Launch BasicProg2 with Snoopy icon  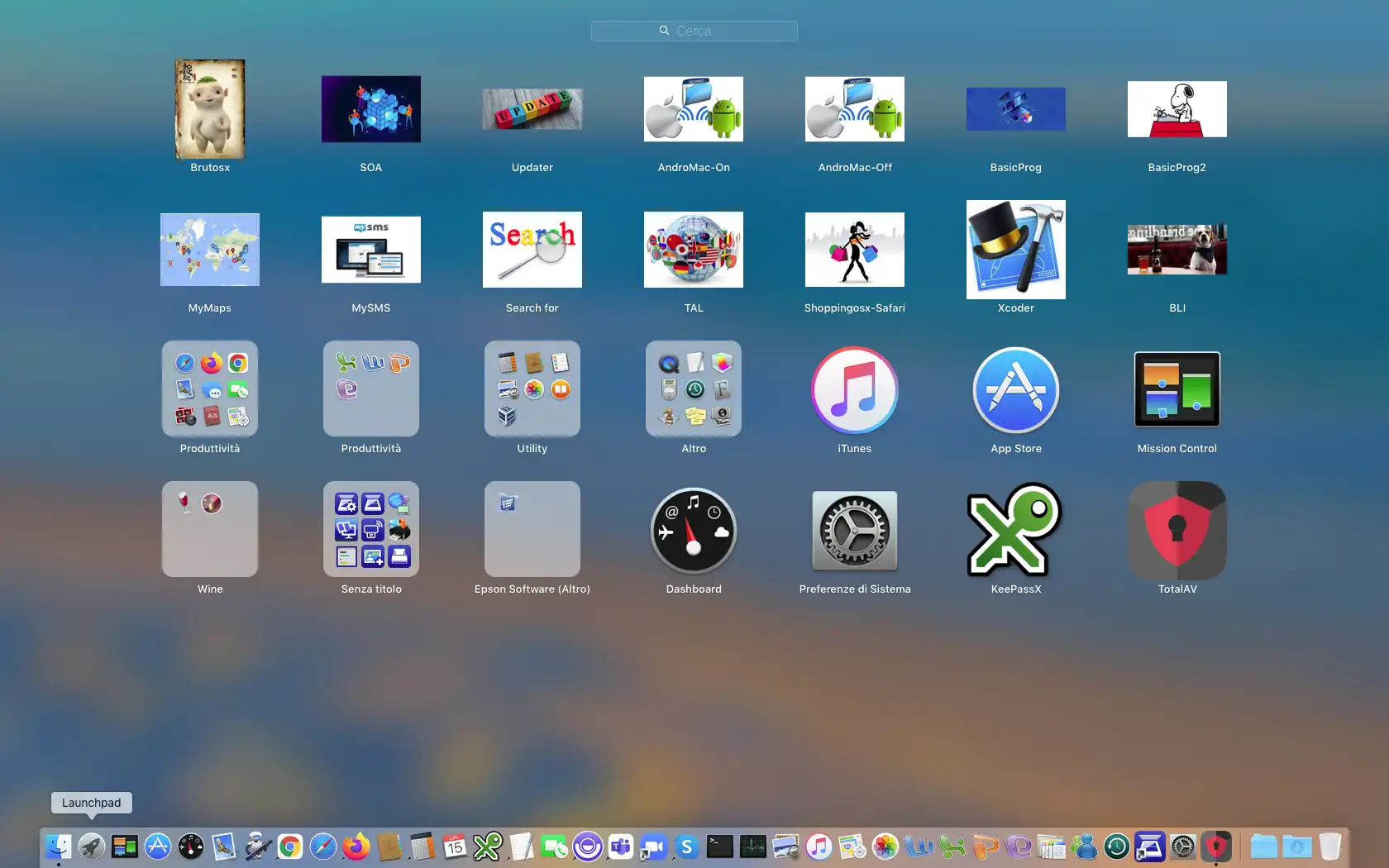(x=1177, y=109)
